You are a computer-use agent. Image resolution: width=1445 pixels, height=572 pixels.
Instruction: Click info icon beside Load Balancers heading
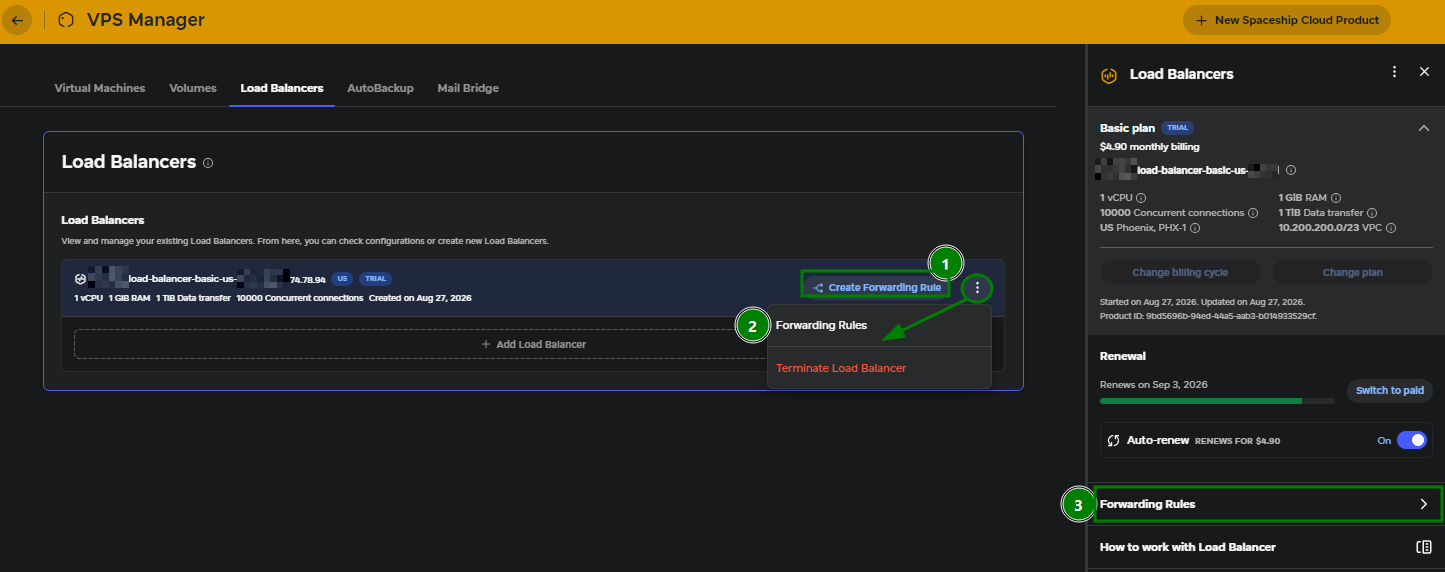coord(208,163)
